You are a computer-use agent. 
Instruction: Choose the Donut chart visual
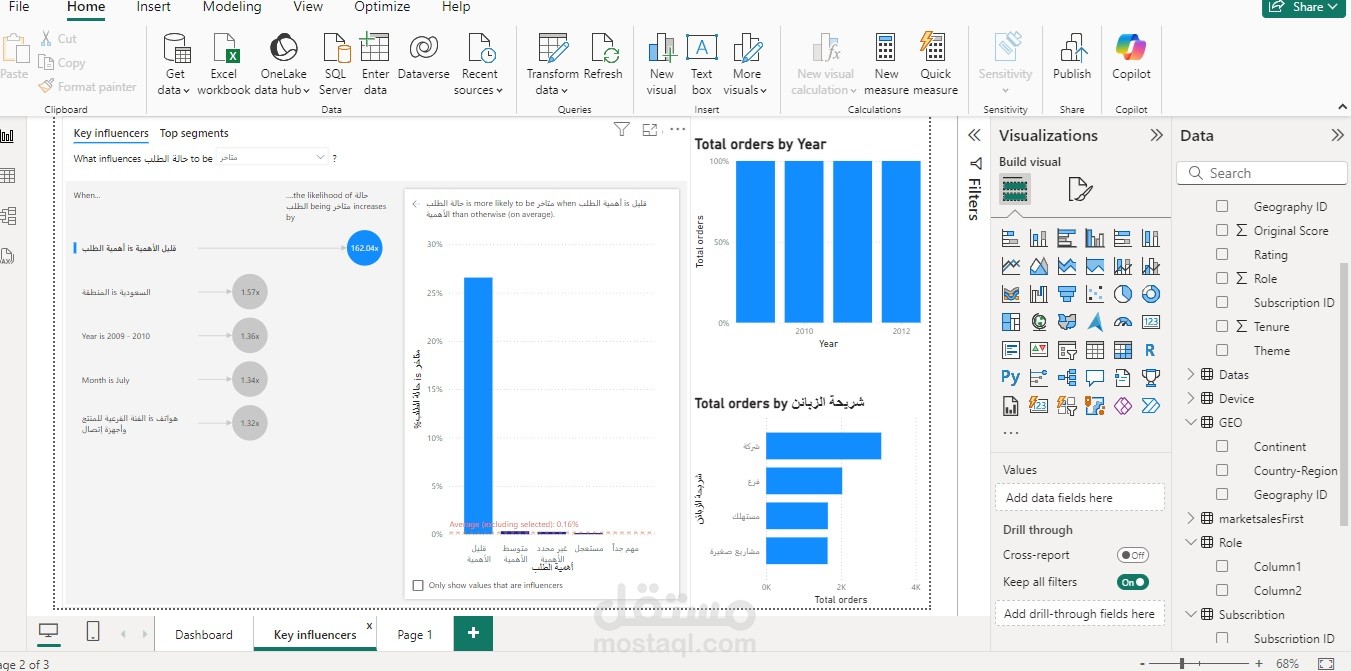tap(1150, 294)
